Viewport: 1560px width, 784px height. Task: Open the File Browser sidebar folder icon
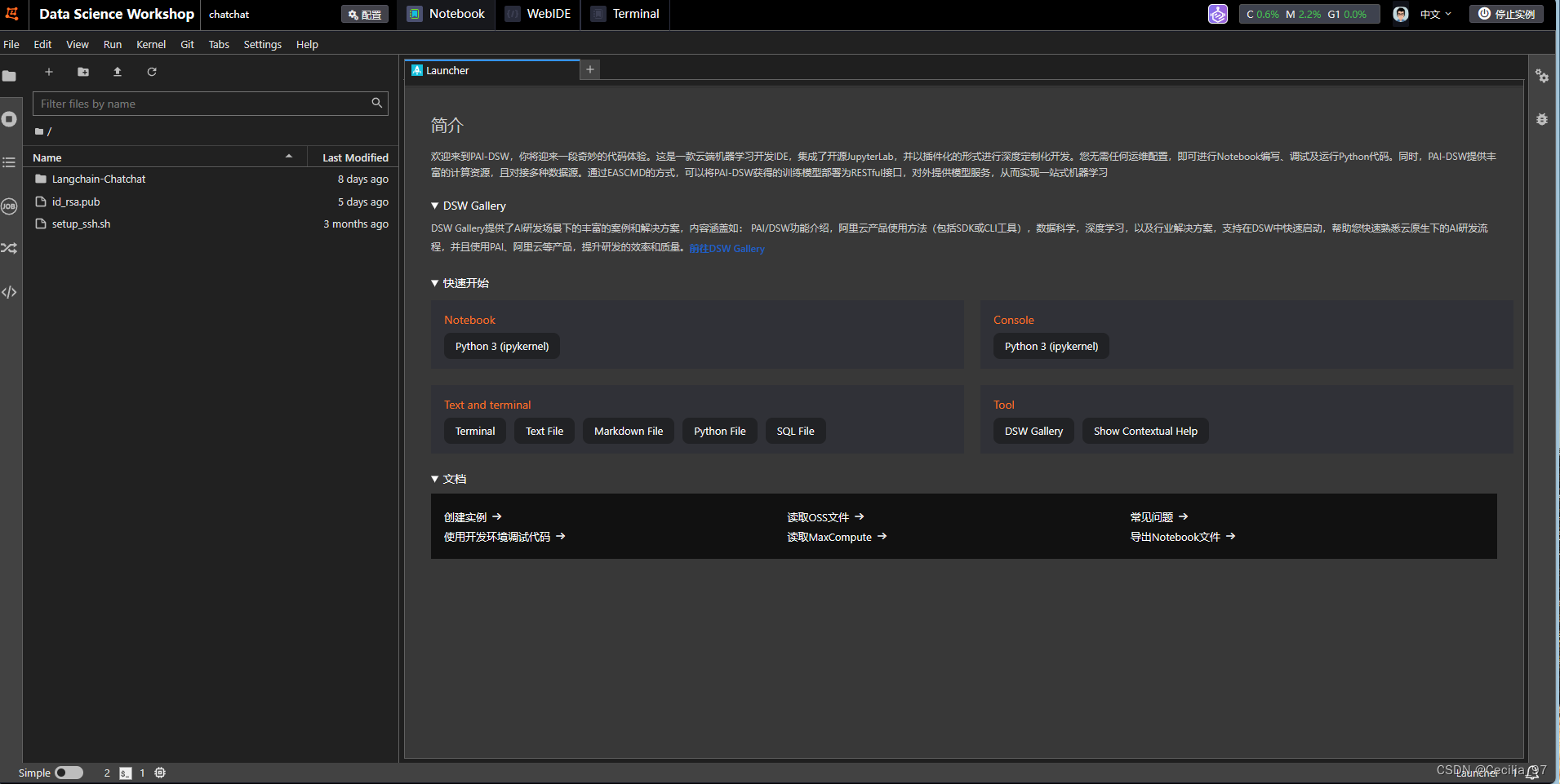[9, 76]
